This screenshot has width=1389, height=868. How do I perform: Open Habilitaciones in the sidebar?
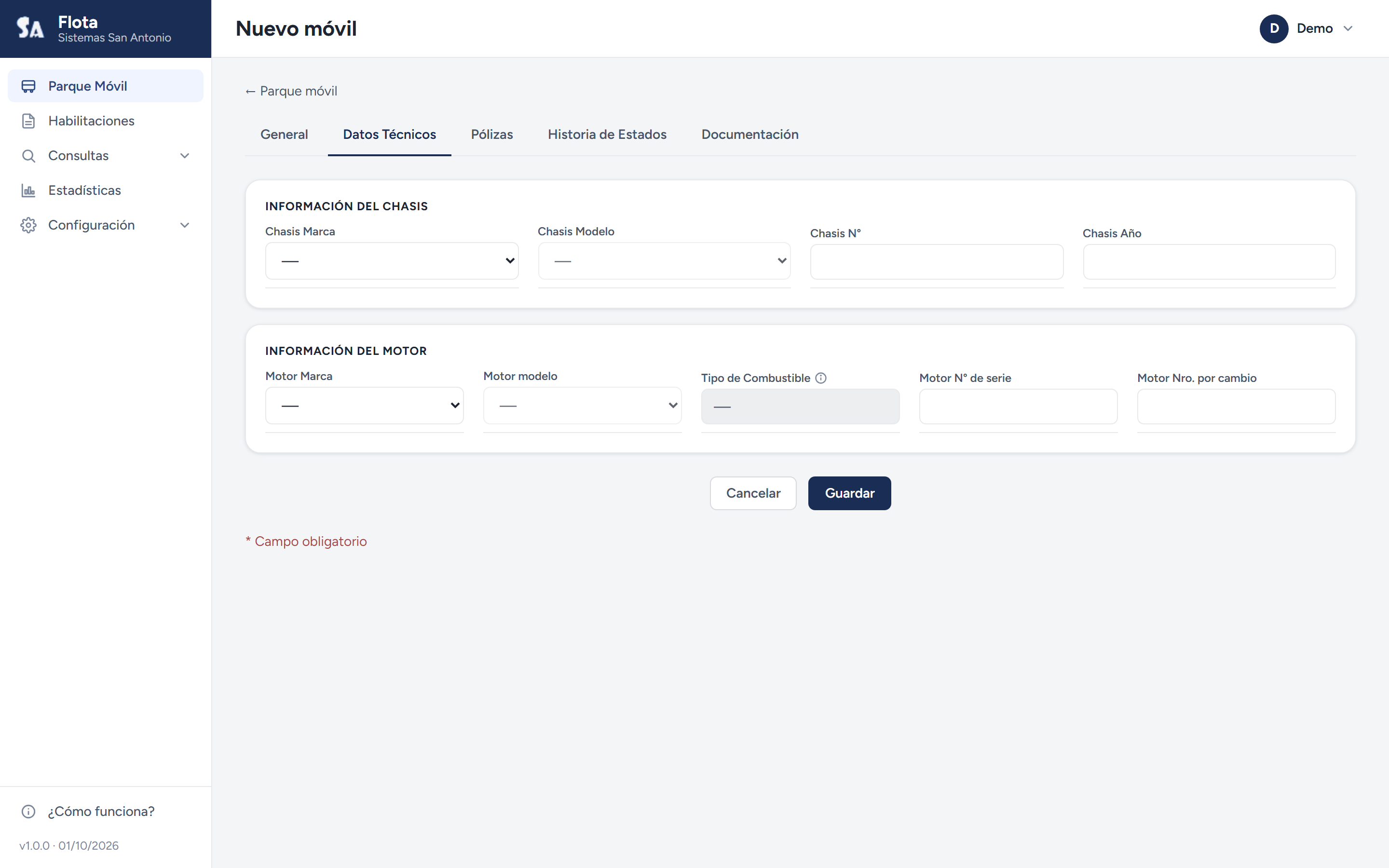coord(106,121)
